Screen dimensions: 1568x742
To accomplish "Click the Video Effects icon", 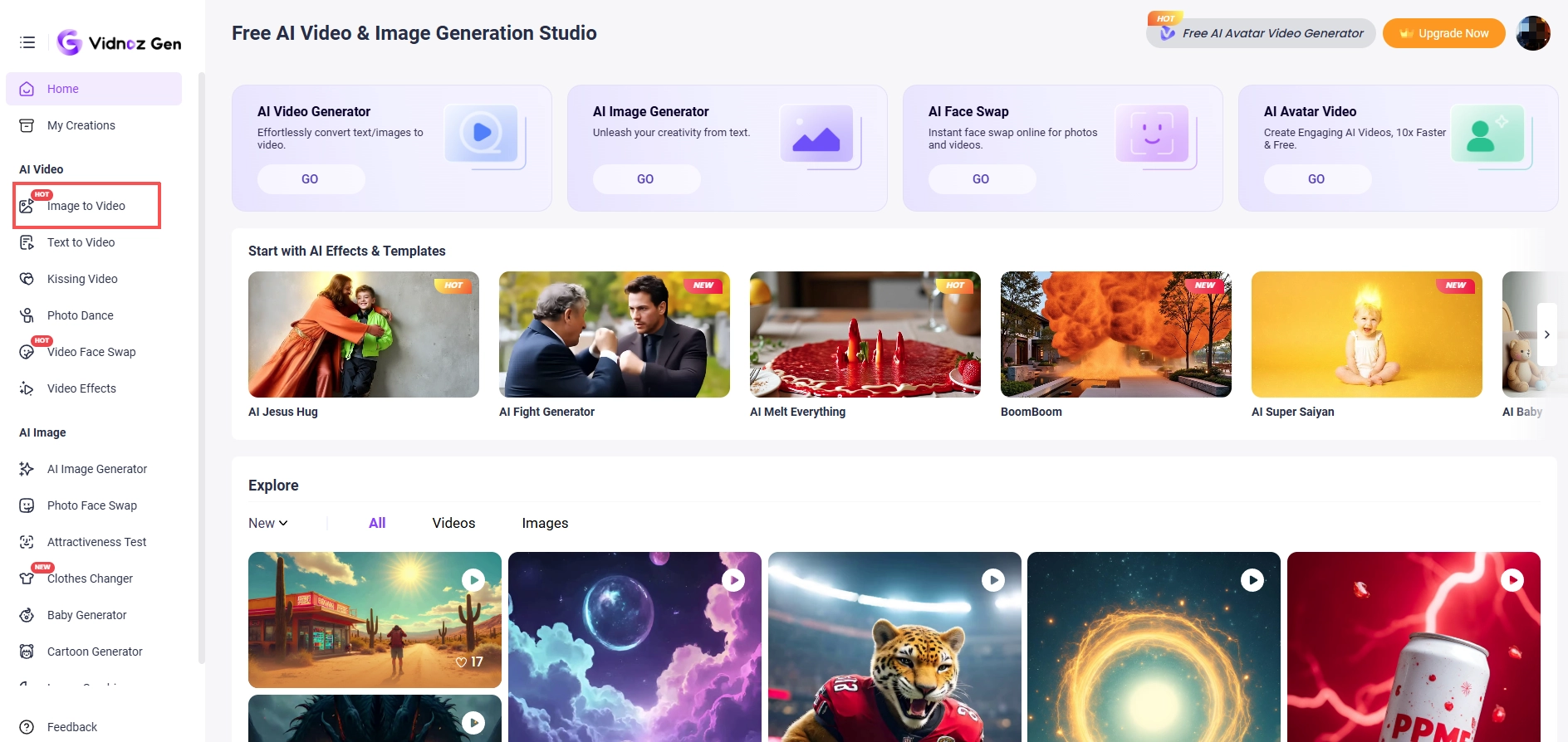I will [x=27, y=388].
